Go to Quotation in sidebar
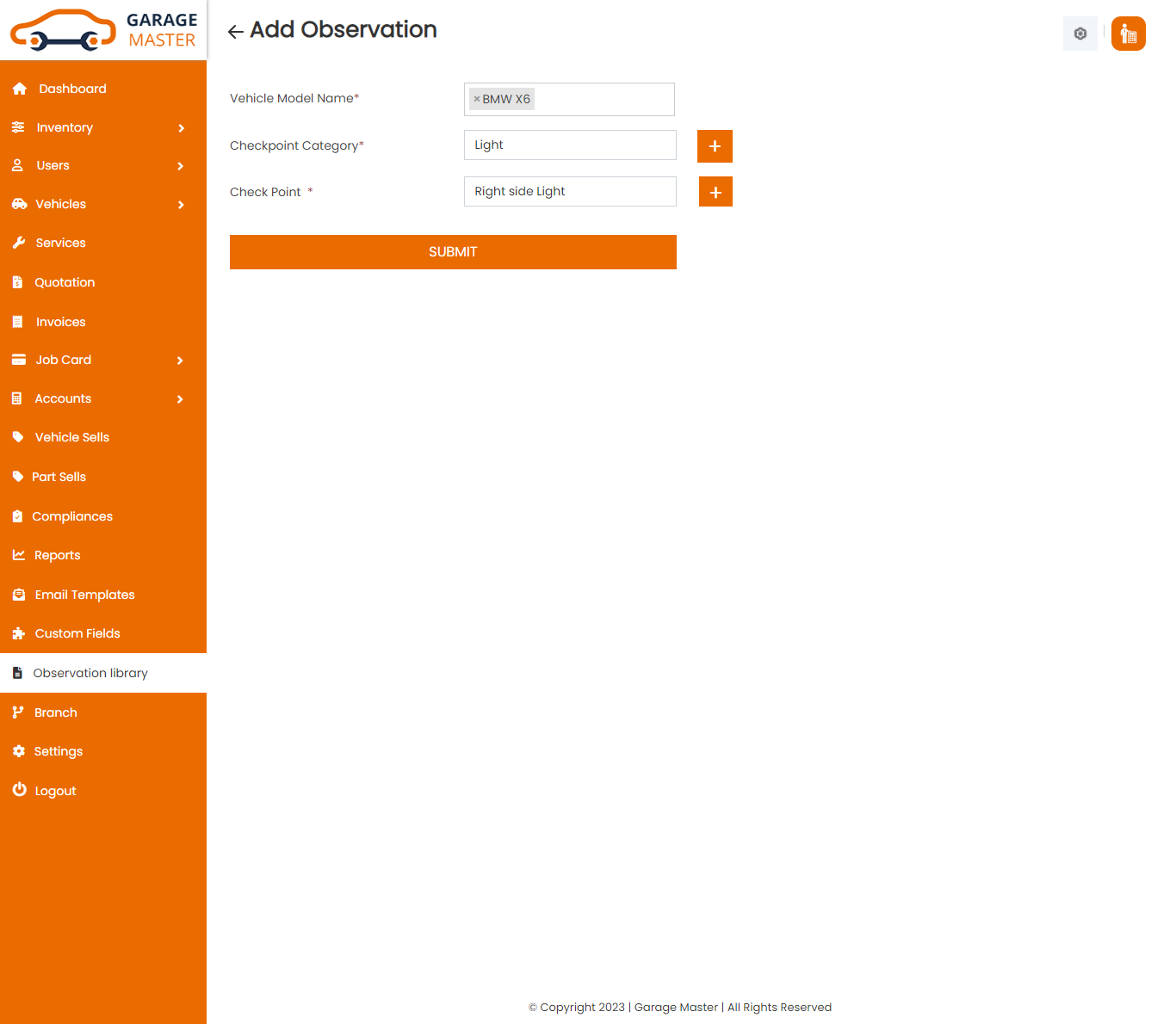The image size is (1176, 1024). point(65,282)
